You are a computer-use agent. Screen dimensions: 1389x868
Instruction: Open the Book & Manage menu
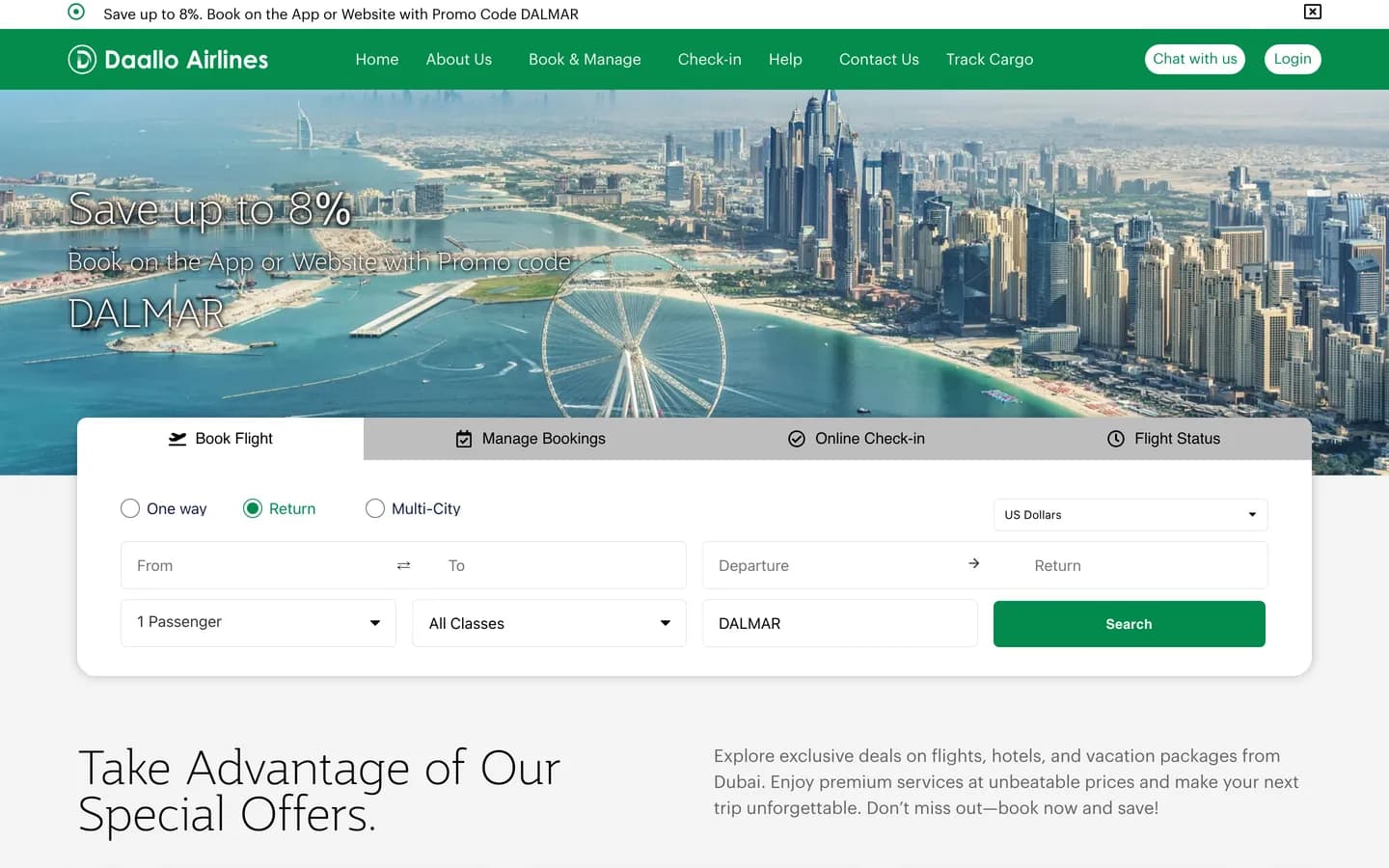tap(585, 60)
